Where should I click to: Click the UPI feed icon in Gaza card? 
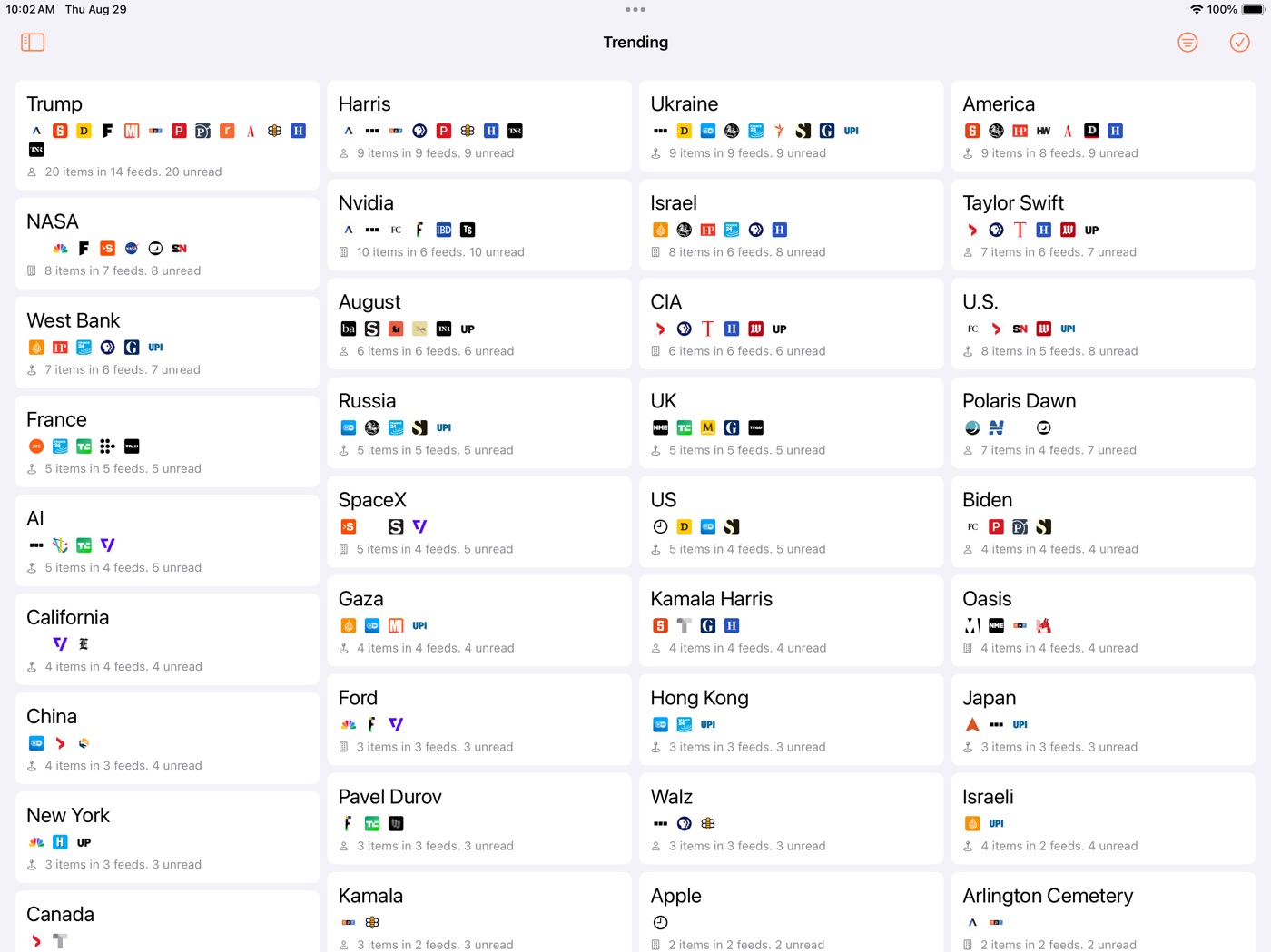(x=419, y=626)
